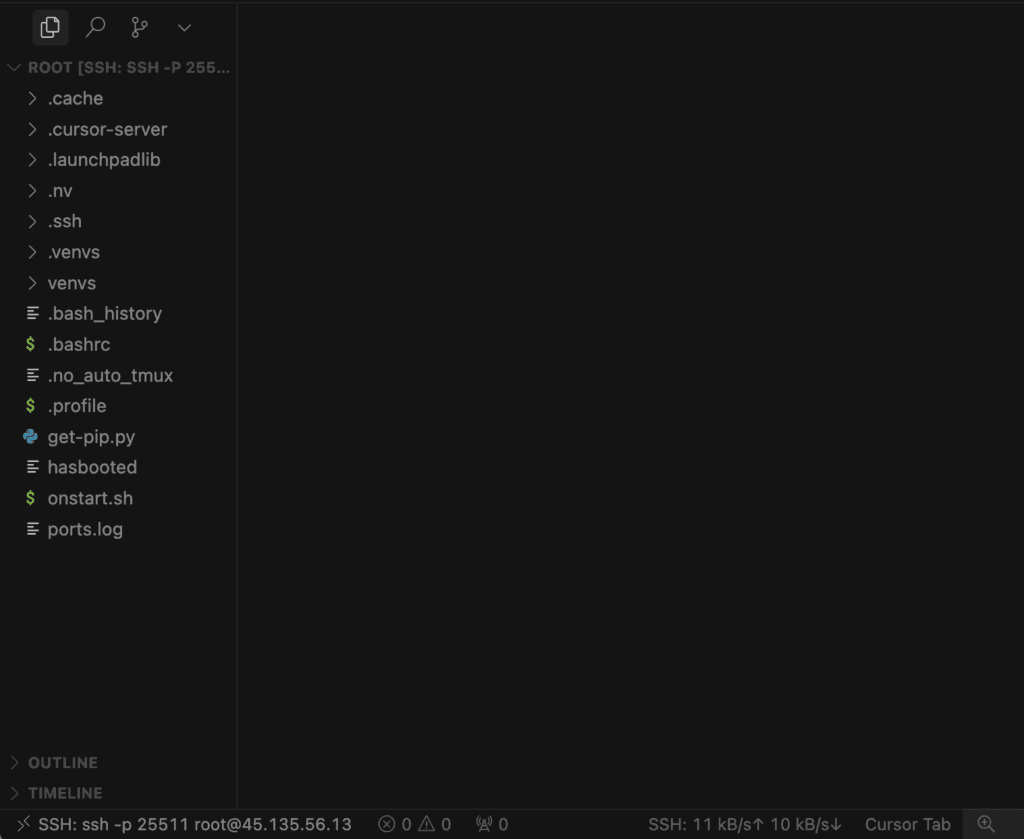Open the Source Control icon
Screen dimensions: 1024x839
point(139,27)
